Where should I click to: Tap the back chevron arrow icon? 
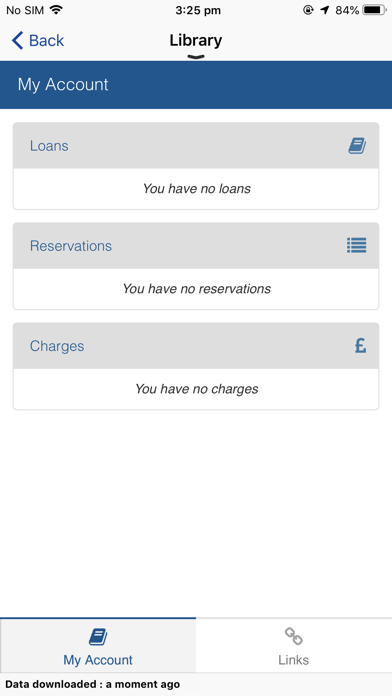click(x=17, y=40)
